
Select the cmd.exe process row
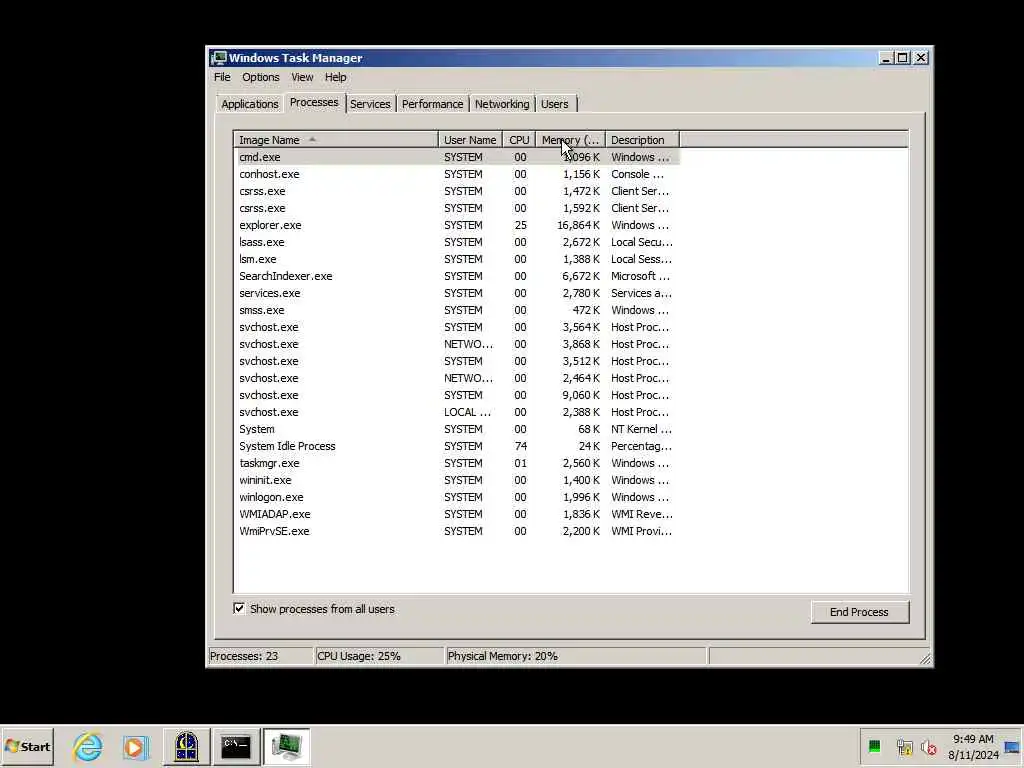pyautogui.click(x=456, y=157)
